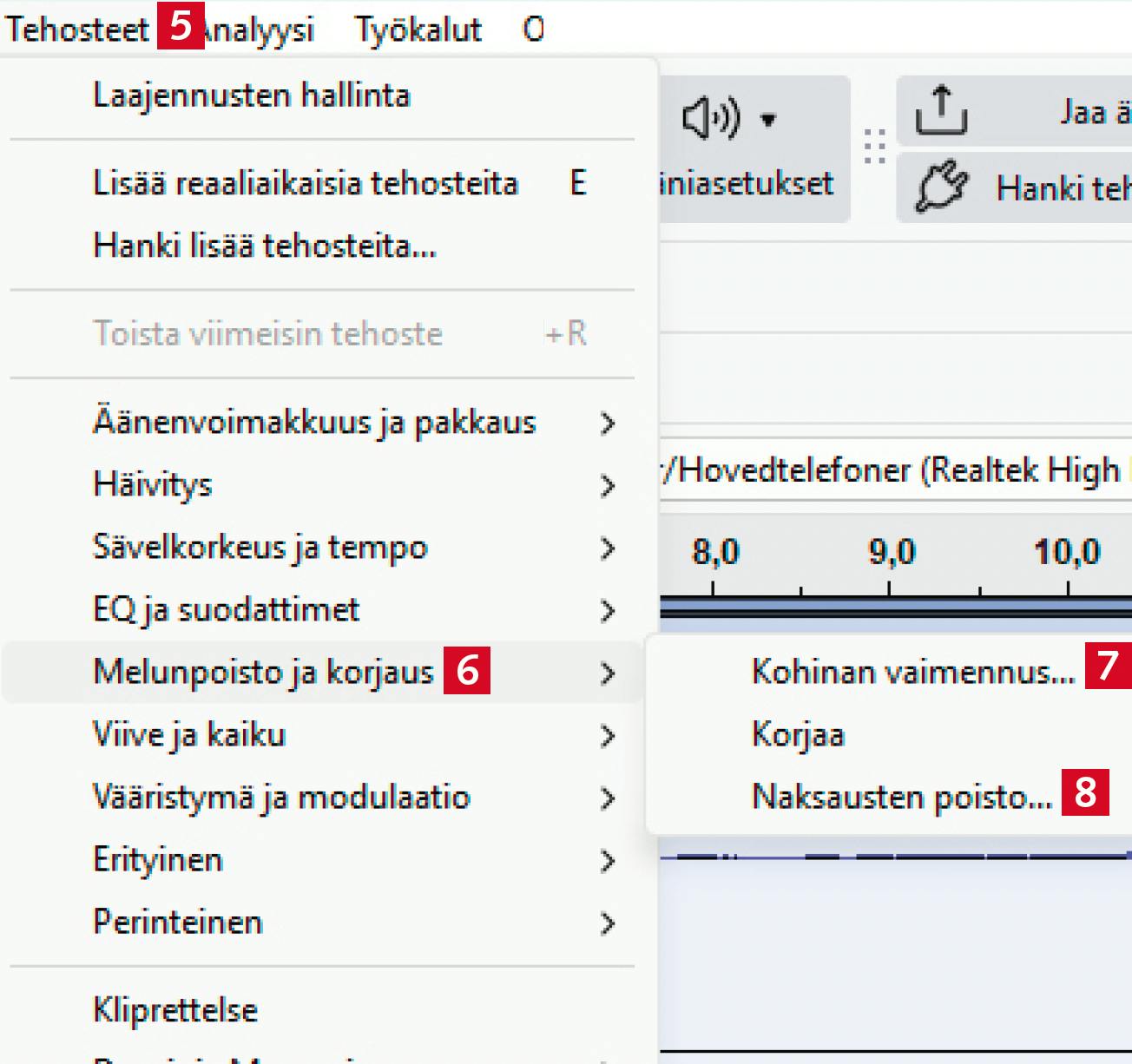Click Lisää reaaliaikaisia tehosteita
Image resolution: width=1132 pixels, height=1064 pixels.
pyautogui.click(x=305, y=183)
